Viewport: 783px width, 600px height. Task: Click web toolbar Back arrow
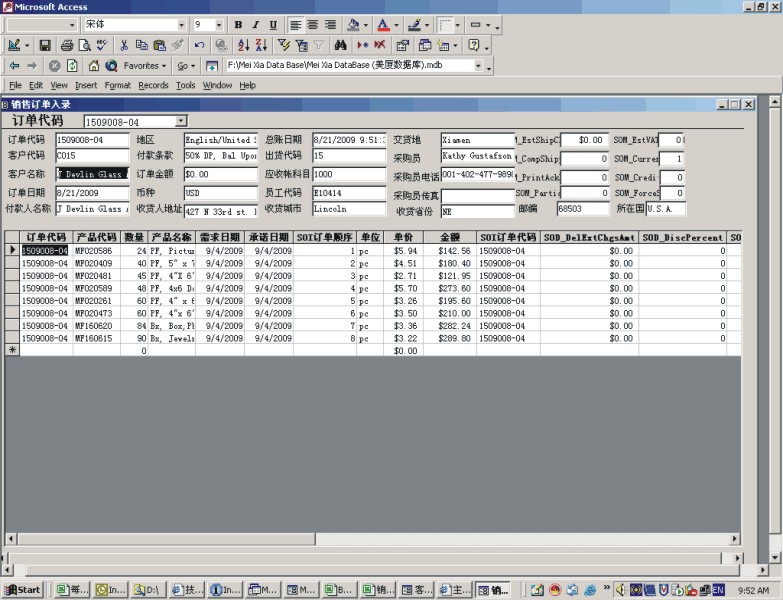[x=14, y=65]
